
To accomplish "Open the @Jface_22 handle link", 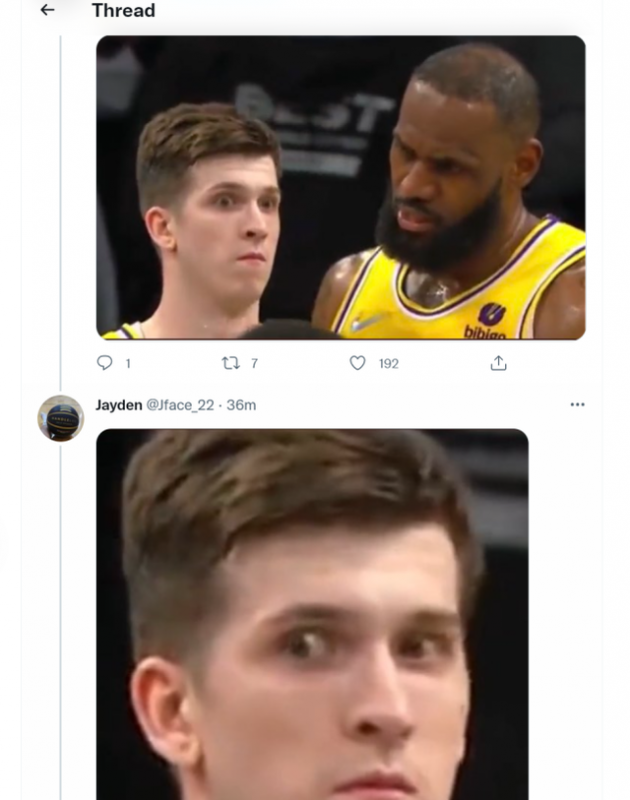I will click(x=180, y=405).
